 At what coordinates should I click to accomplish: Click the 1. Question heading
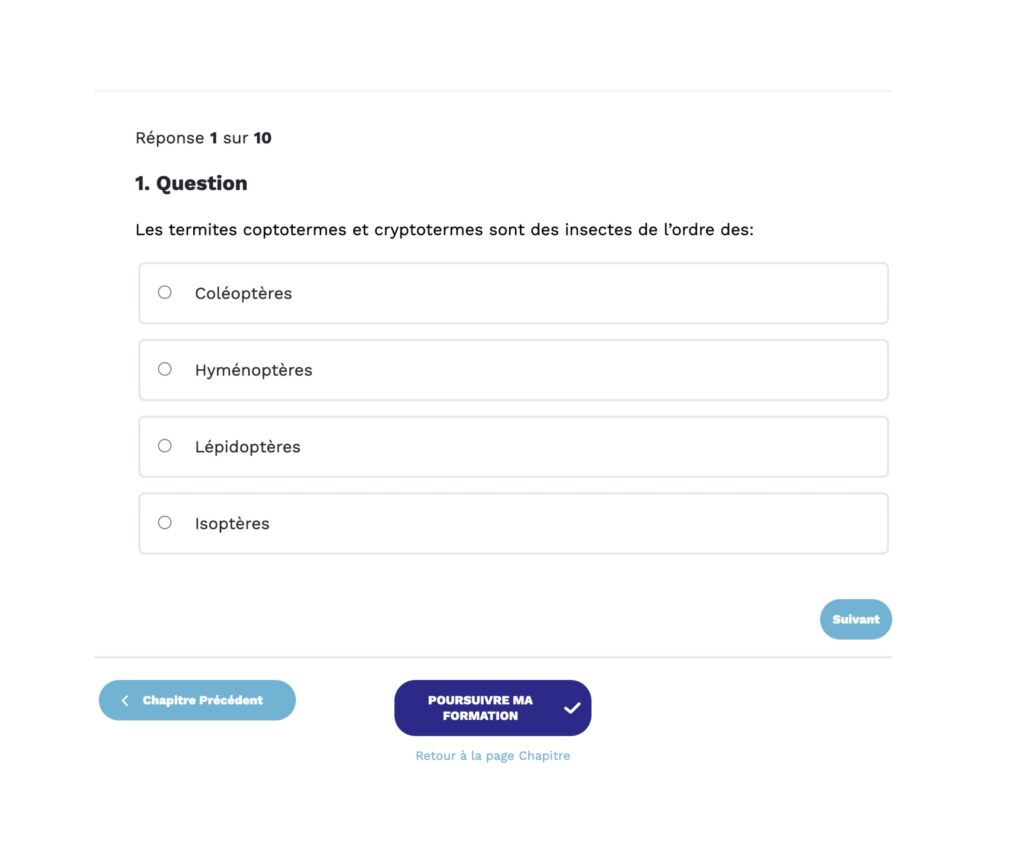191,183
